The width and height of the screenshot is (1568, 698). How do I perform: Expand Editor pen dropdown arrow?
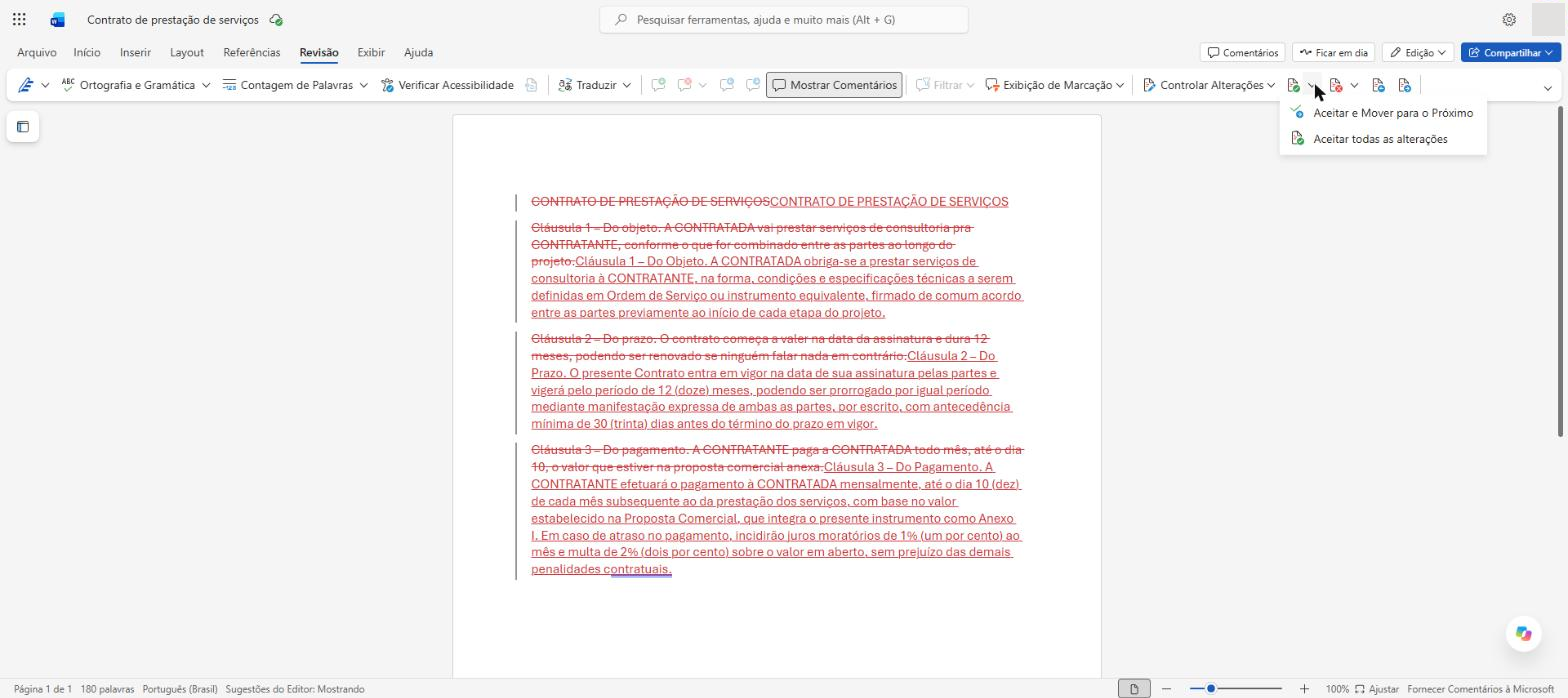pyautogui.click(x=45, y=85)
